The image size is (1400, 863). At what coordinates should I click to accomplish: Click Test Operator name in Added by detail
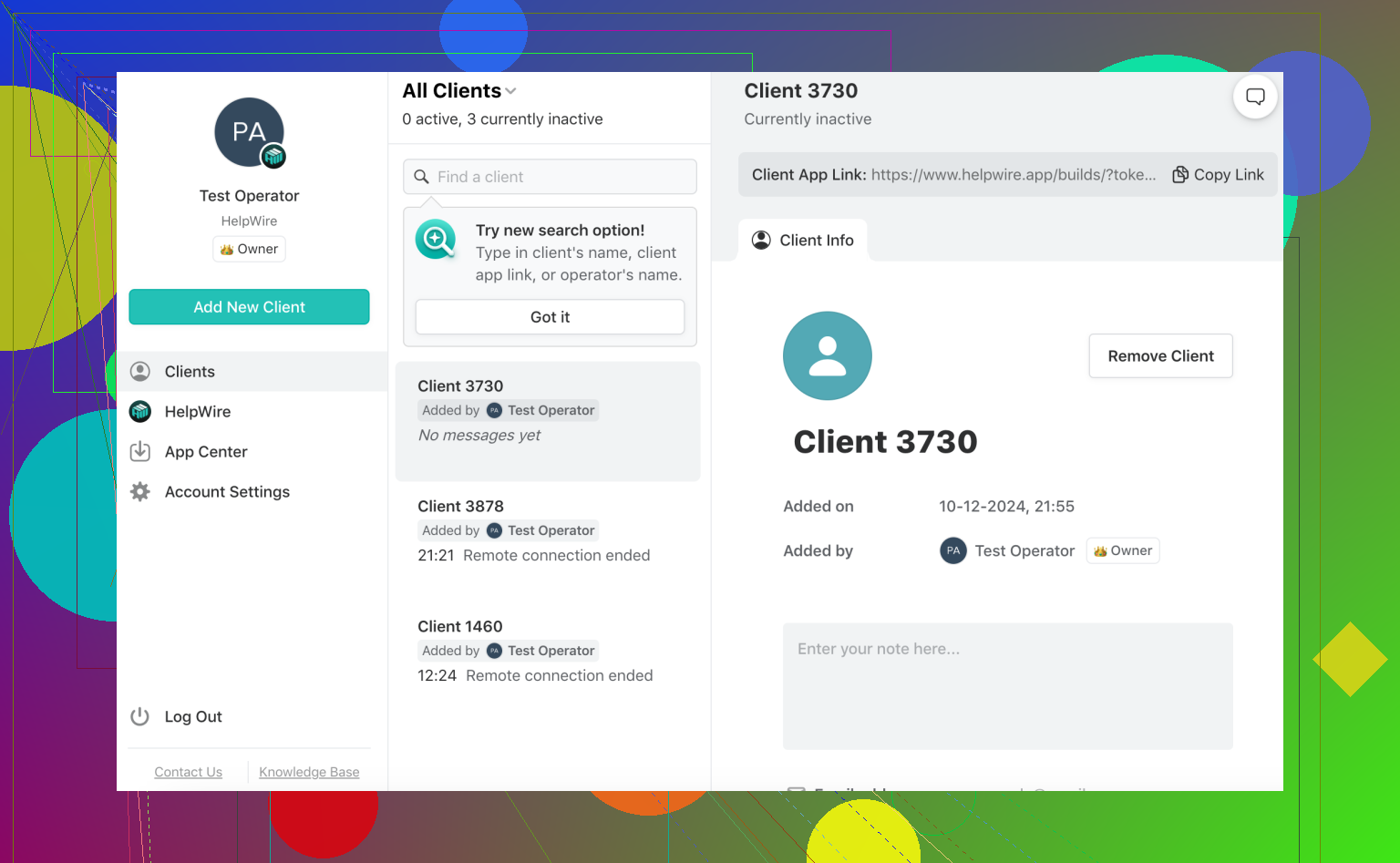[1024, 550]
